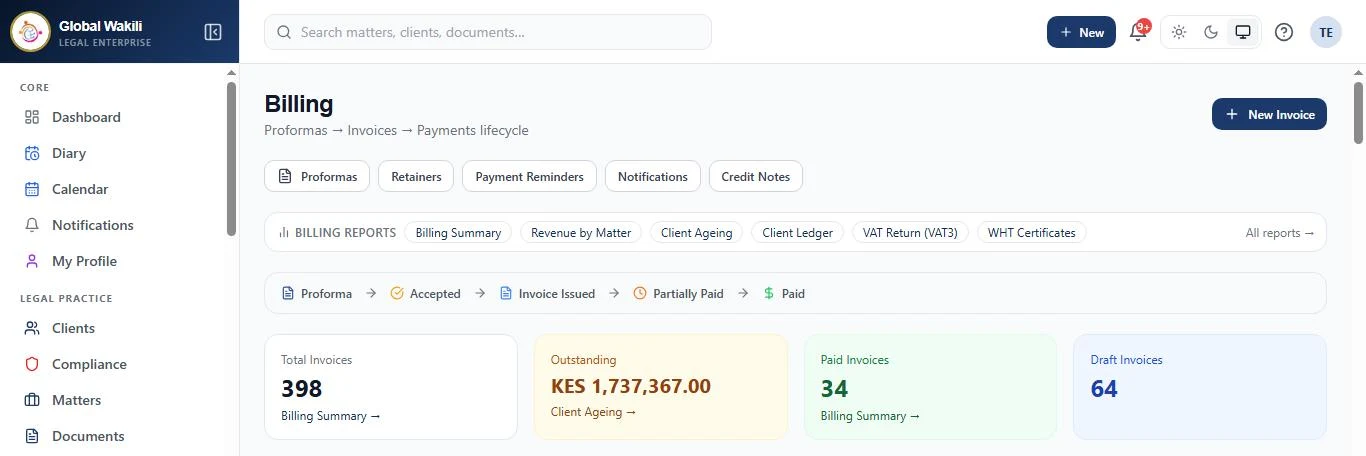Open Client Ledger report
1366x456 pixels.
pyautogui.click(x=797, y=233)
